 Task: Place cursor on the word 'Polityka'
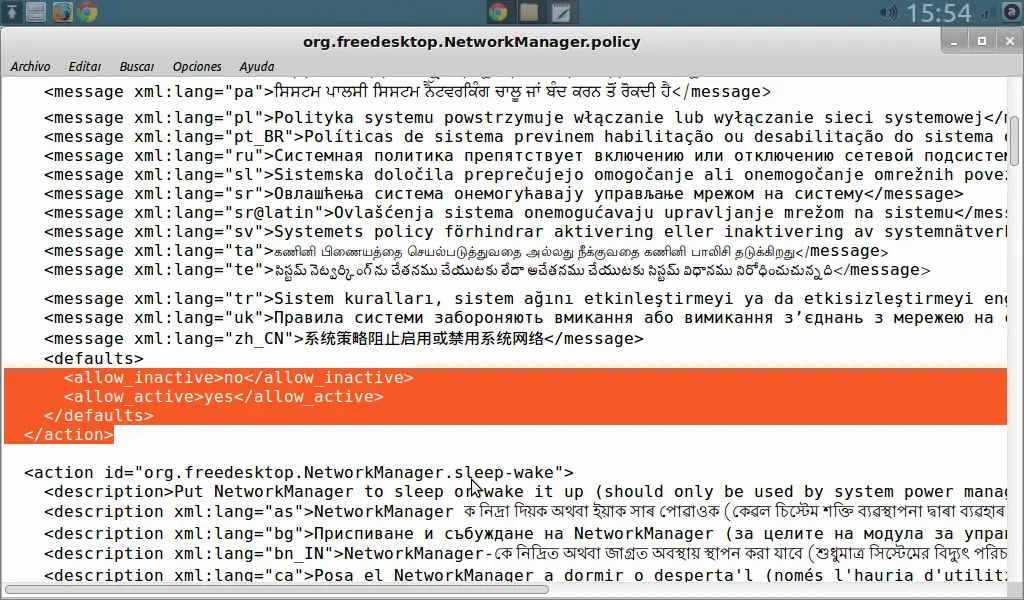pyautogui.click(x=314, y=118)
